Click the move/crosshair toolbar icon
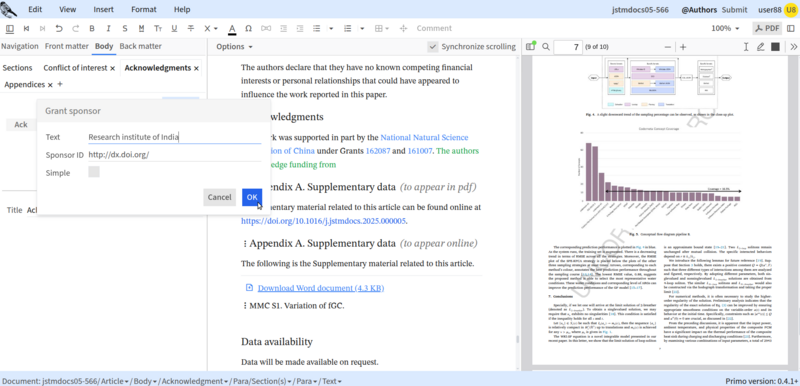This screenshot has height=386, width=800. 404,29
